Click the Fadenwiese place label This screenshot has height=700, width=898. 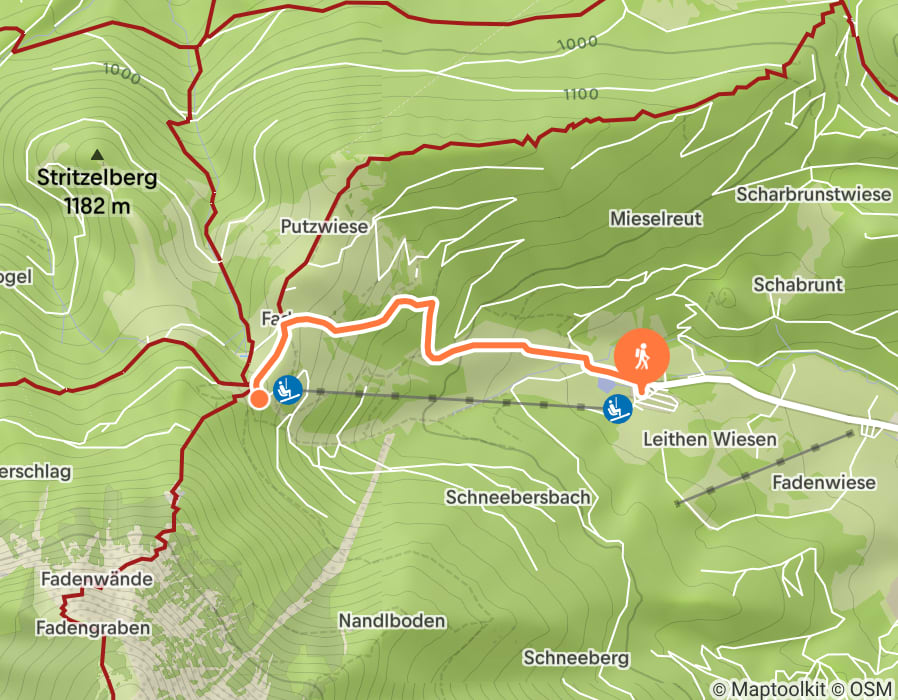(x=824, y=482)
